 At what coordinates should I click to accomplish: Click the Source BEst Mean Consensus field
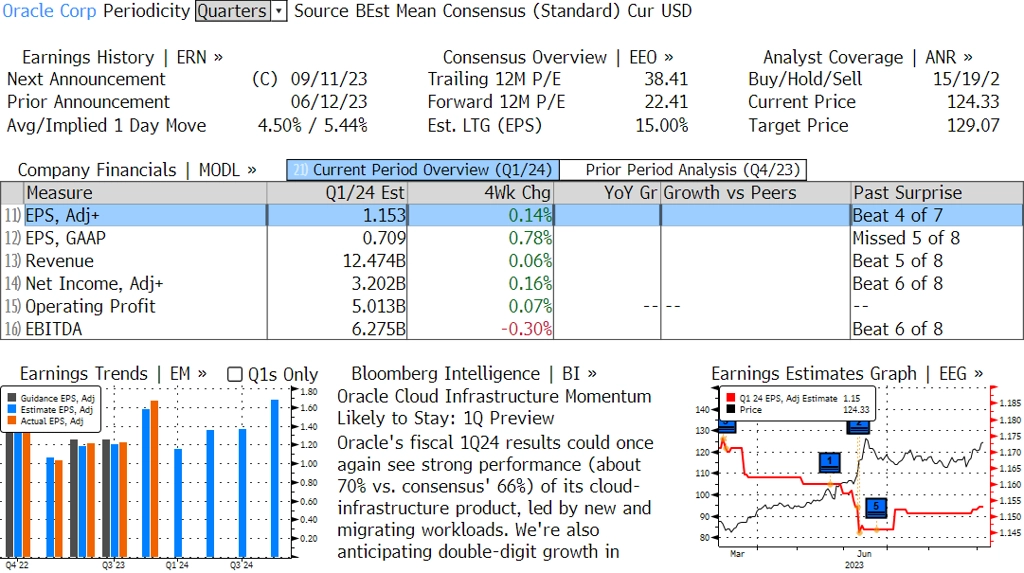456,11
